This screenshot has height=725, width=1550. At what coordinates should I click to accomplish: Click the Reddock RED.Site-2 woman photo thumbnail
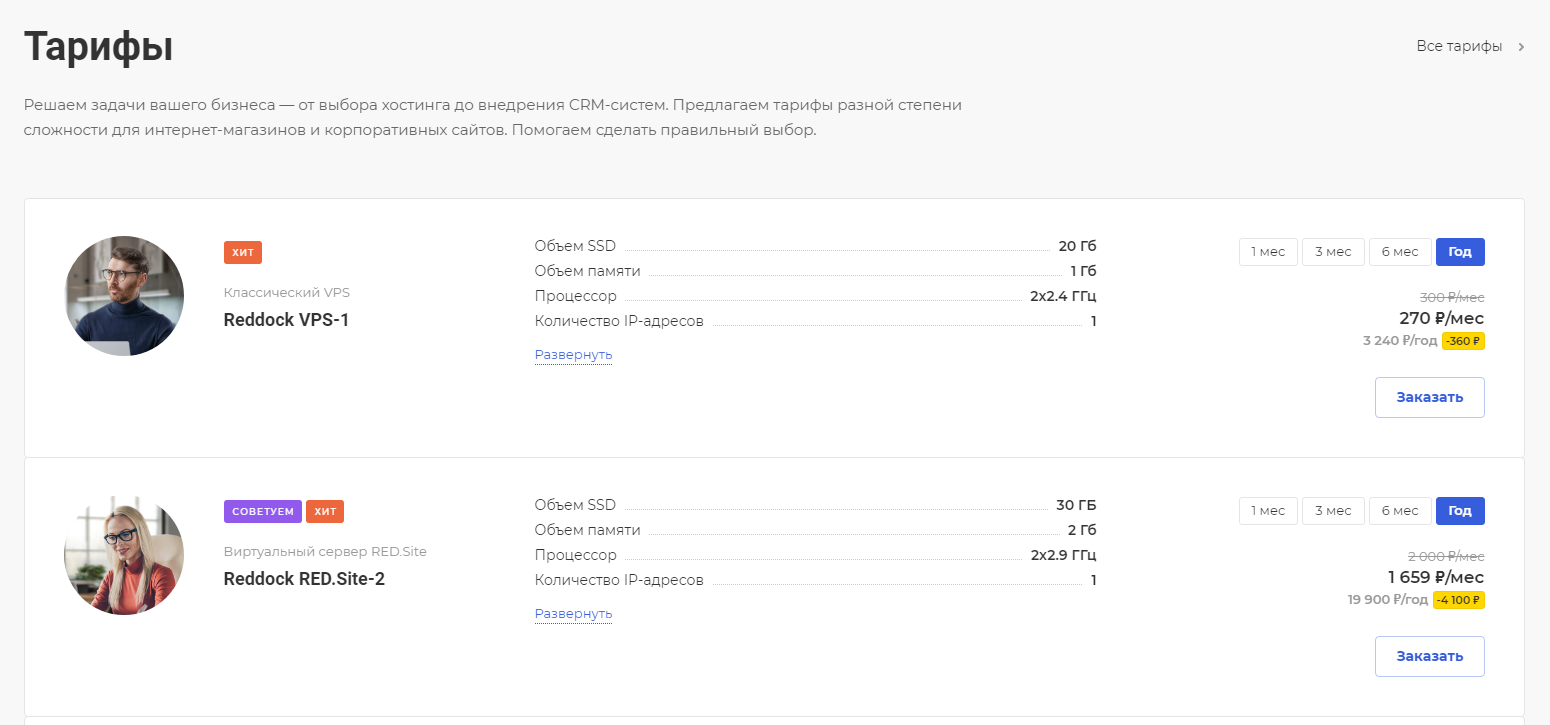124,555
